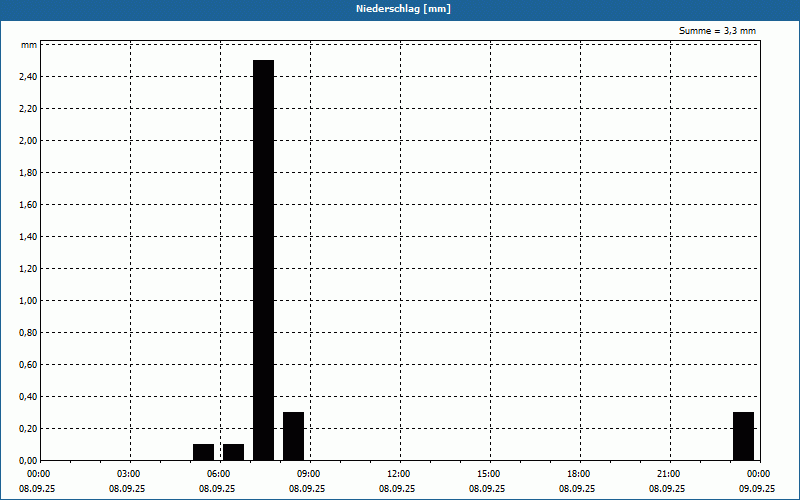Screen dimensions: 800x500
Task: Select the small bar just before 06:00
Action: tap(204, 452)
